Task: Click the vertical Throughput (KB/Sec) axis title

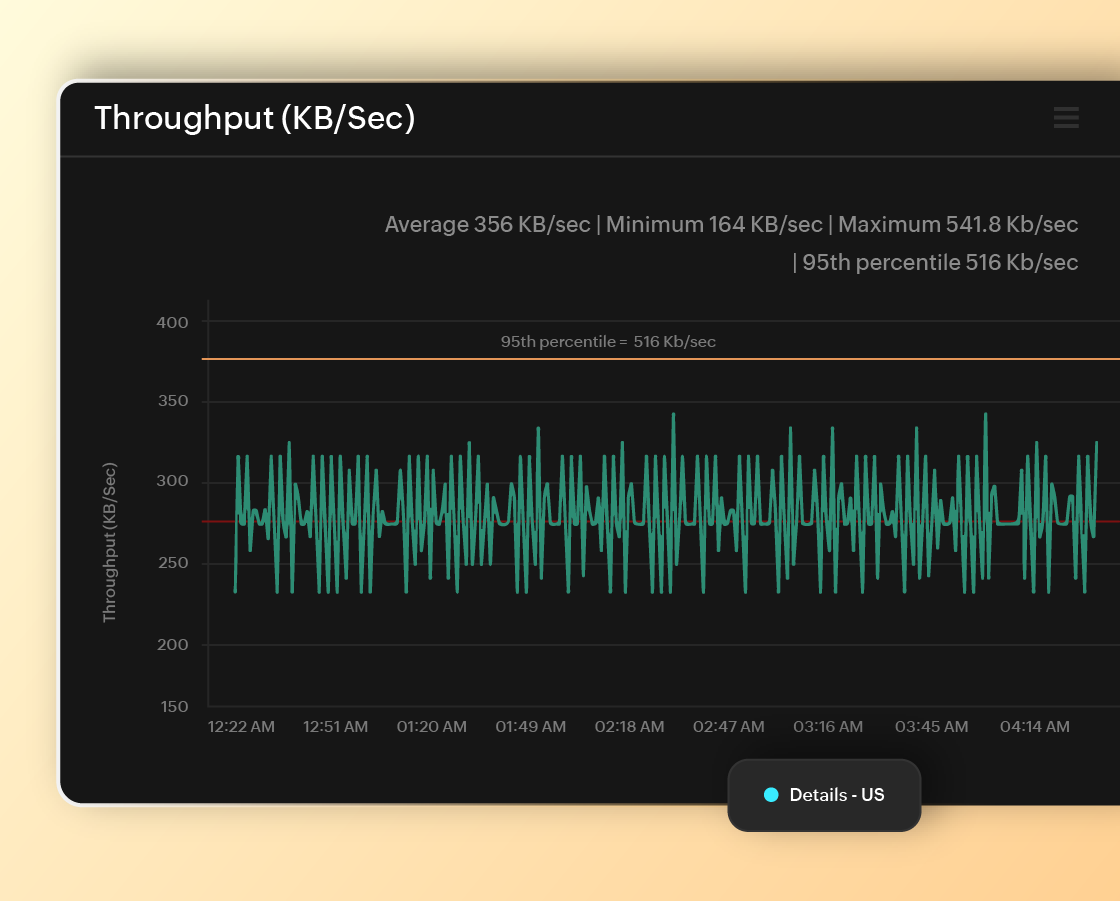Action: (x=109, y=542)
